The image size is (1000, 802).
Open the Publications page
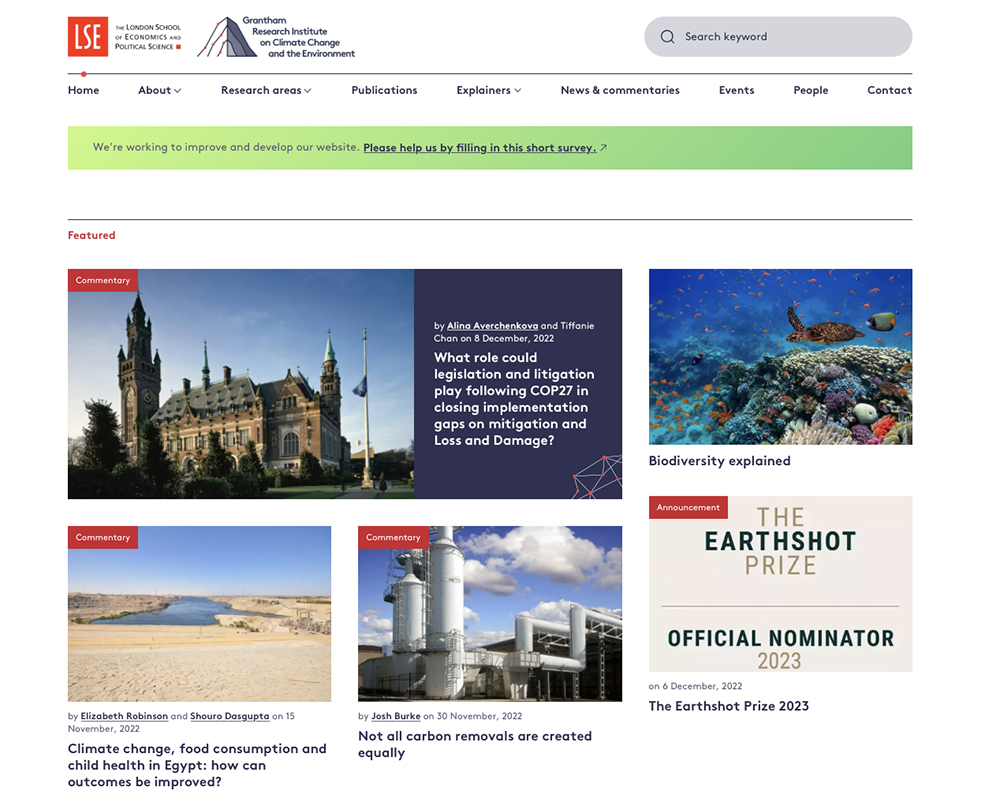[x=384, y=91]
